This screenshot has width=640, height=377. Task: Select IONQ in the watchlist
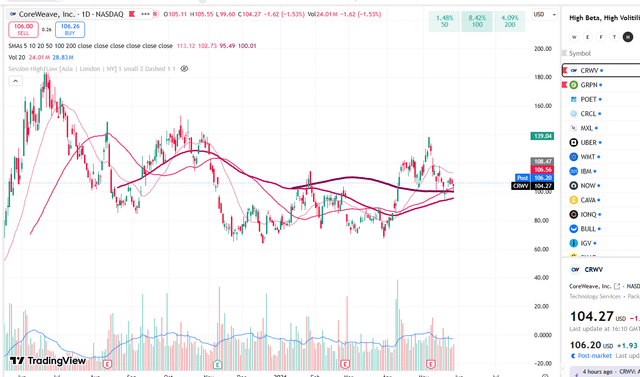click(x=601, y=214)
